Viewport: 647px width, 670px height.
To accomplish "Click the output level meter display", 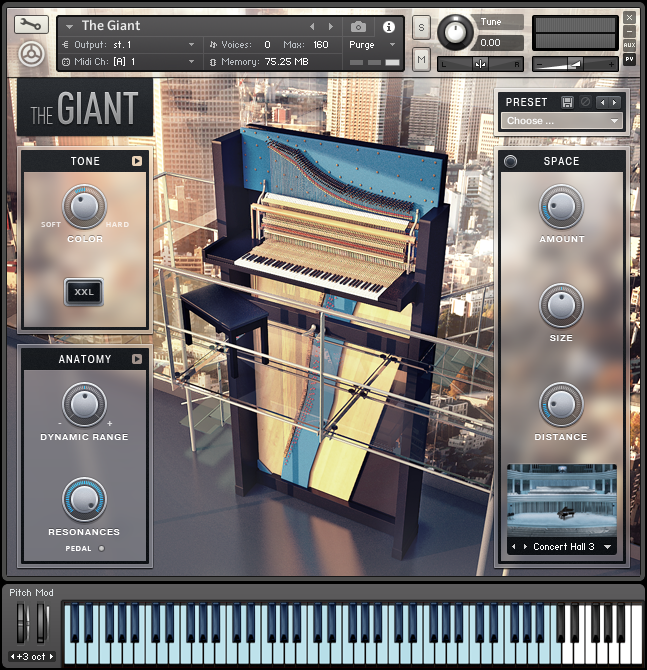I will point(575,33).
